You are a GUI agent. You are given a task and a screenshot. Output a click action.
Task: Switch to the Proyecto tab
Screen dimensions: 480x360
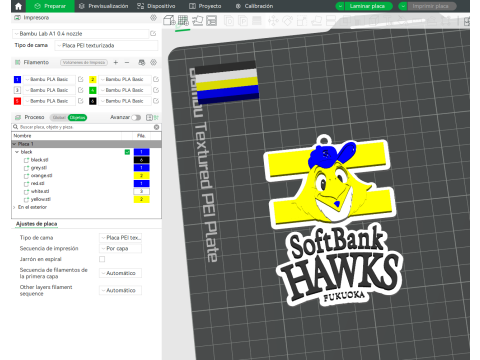pyautogui.click(x=205, y=6)
